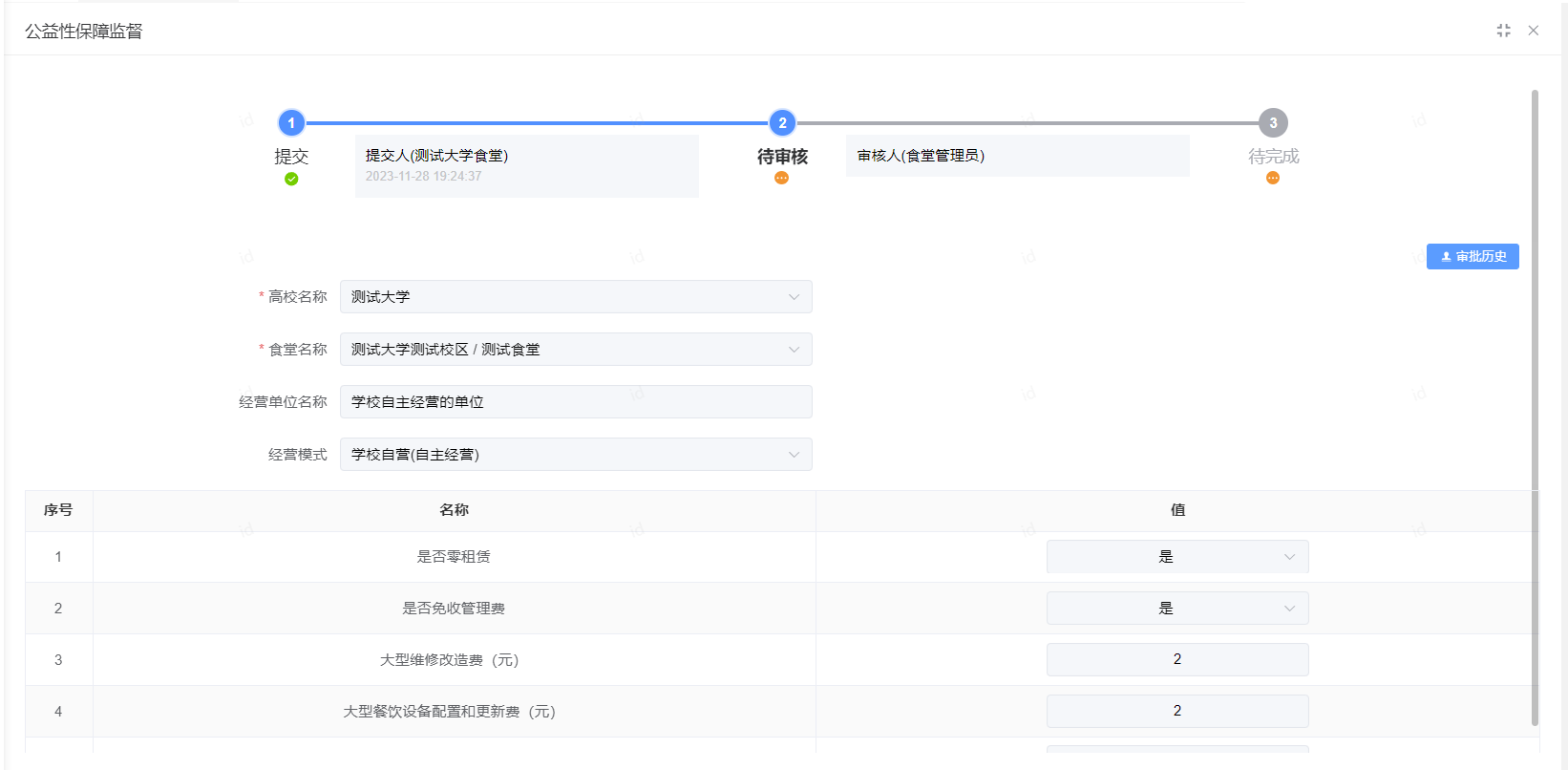Click the 大型餐饮设备配置和更新费 value field

tap(1176, 712)
